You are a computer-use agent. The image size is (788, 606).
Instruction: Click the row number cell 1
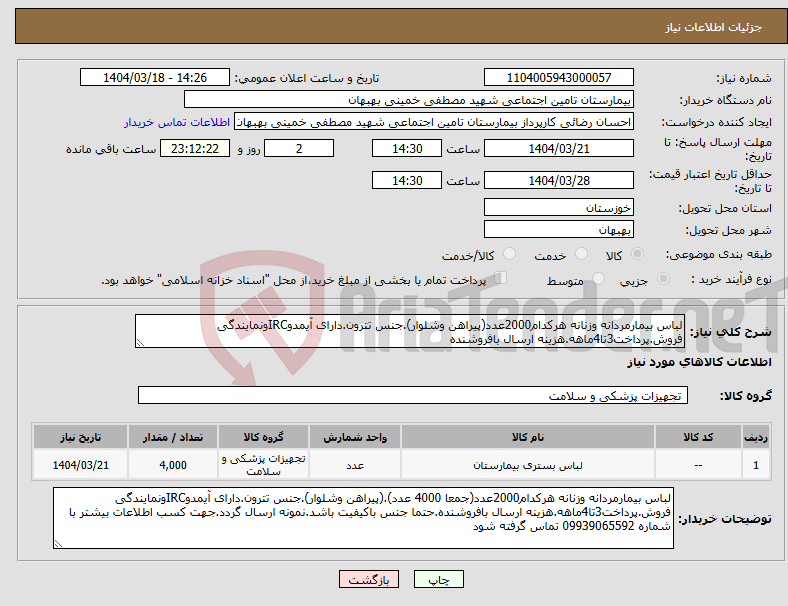pos(756,465)
